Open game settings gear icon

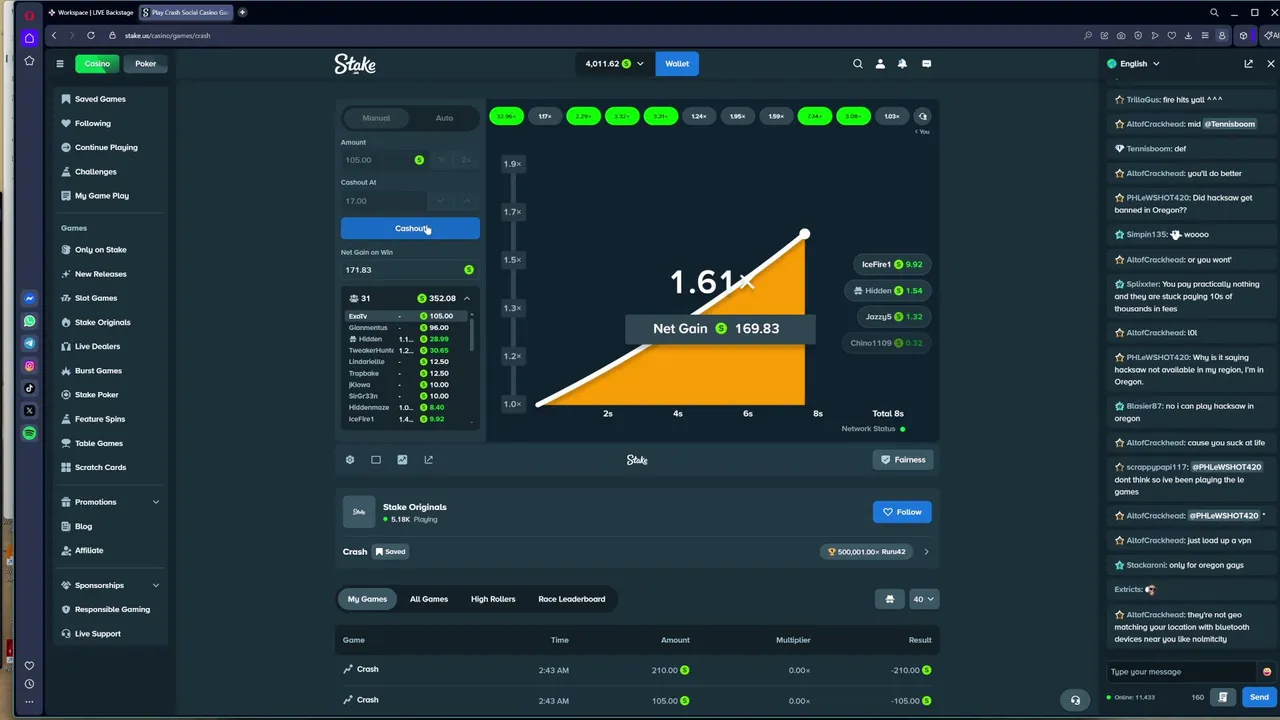coord(350,460)
